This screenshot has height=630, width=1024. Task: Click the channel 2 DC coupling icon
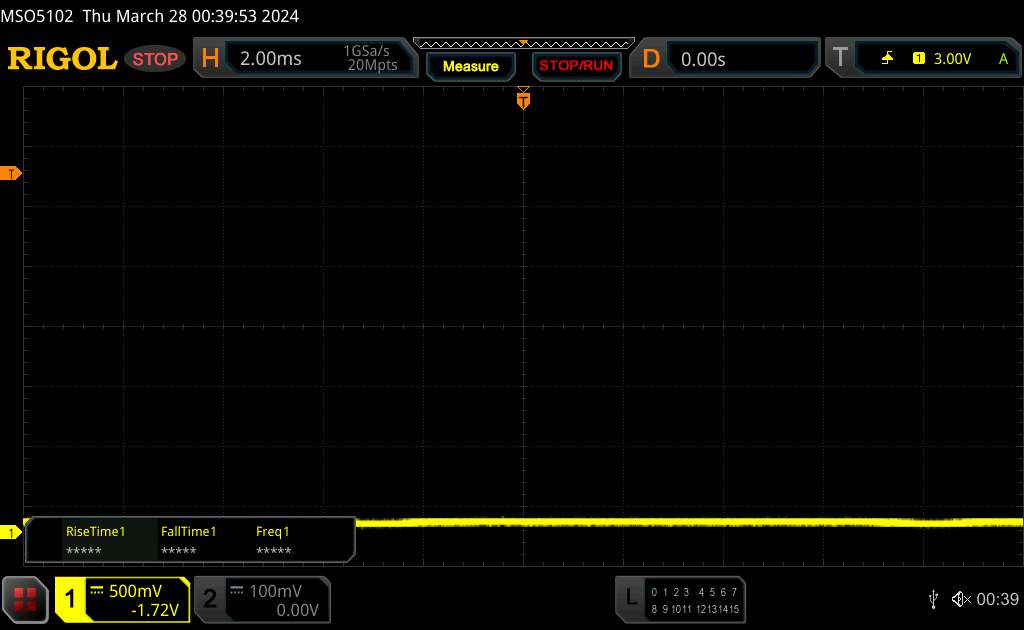pos(237,591)
